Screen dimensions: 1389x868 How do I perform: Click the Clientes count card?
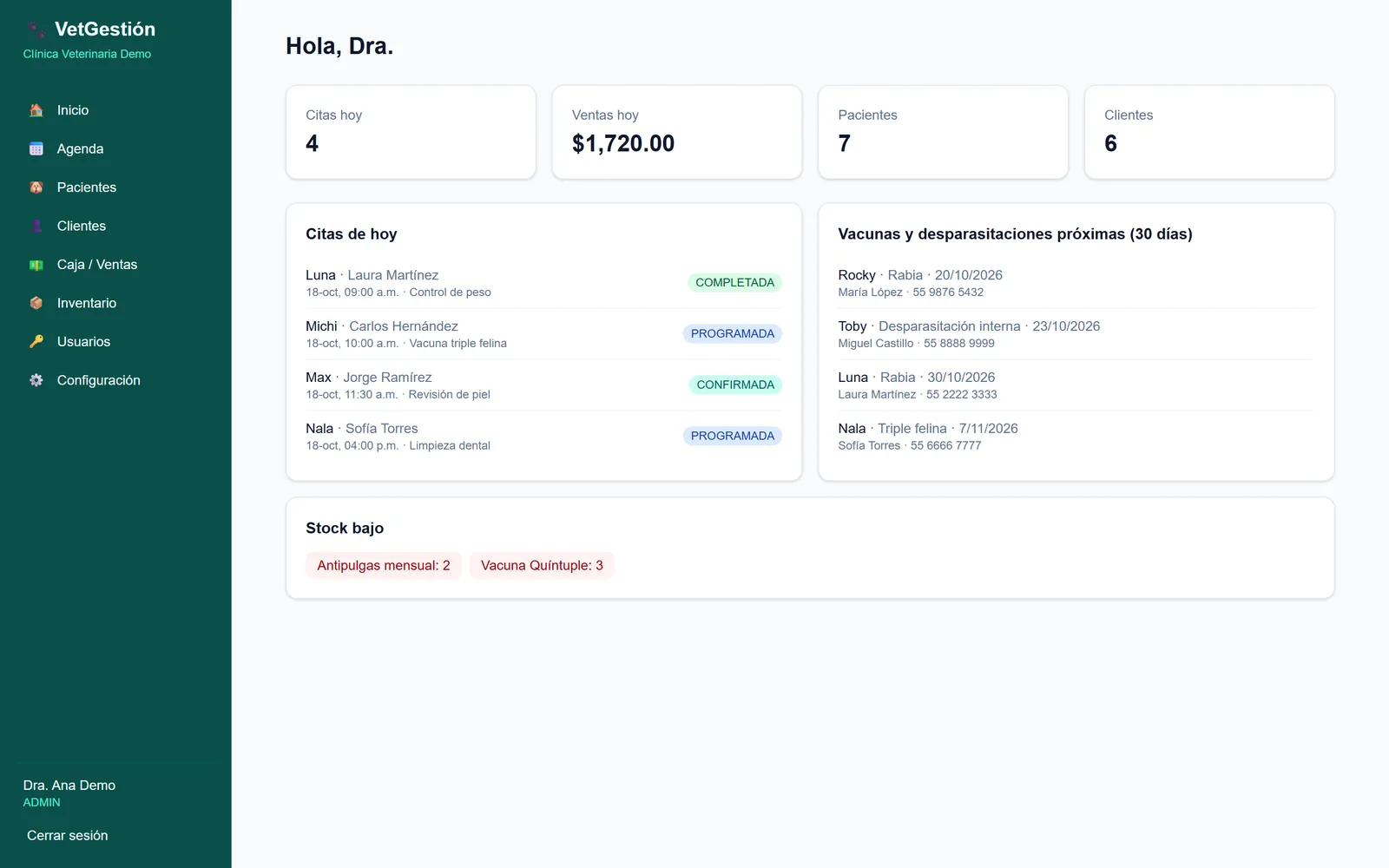click(x=1209, y=132)
